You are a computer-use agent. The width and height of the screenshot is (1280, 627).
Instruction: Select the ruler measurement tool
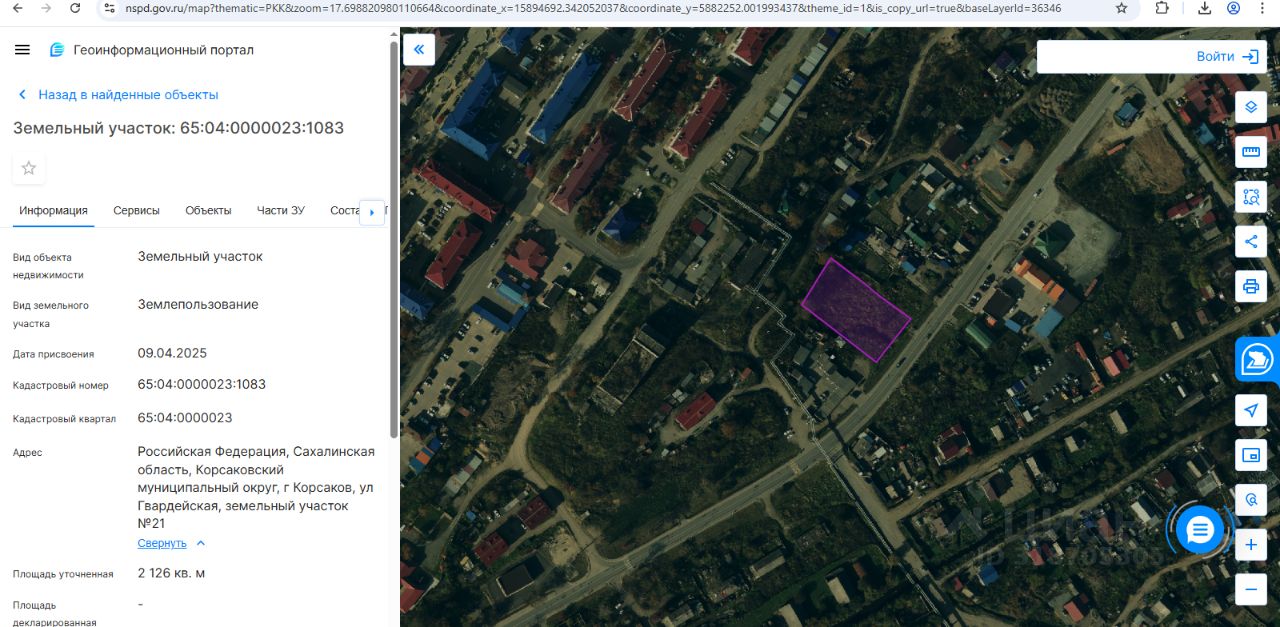(1251, 152)
